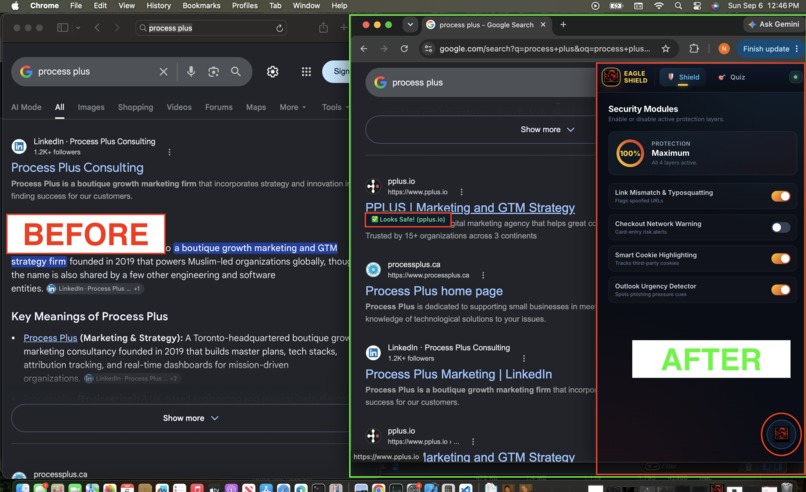
Task: Open Chrome extensions puzzle icon
Action: [694, 48]
